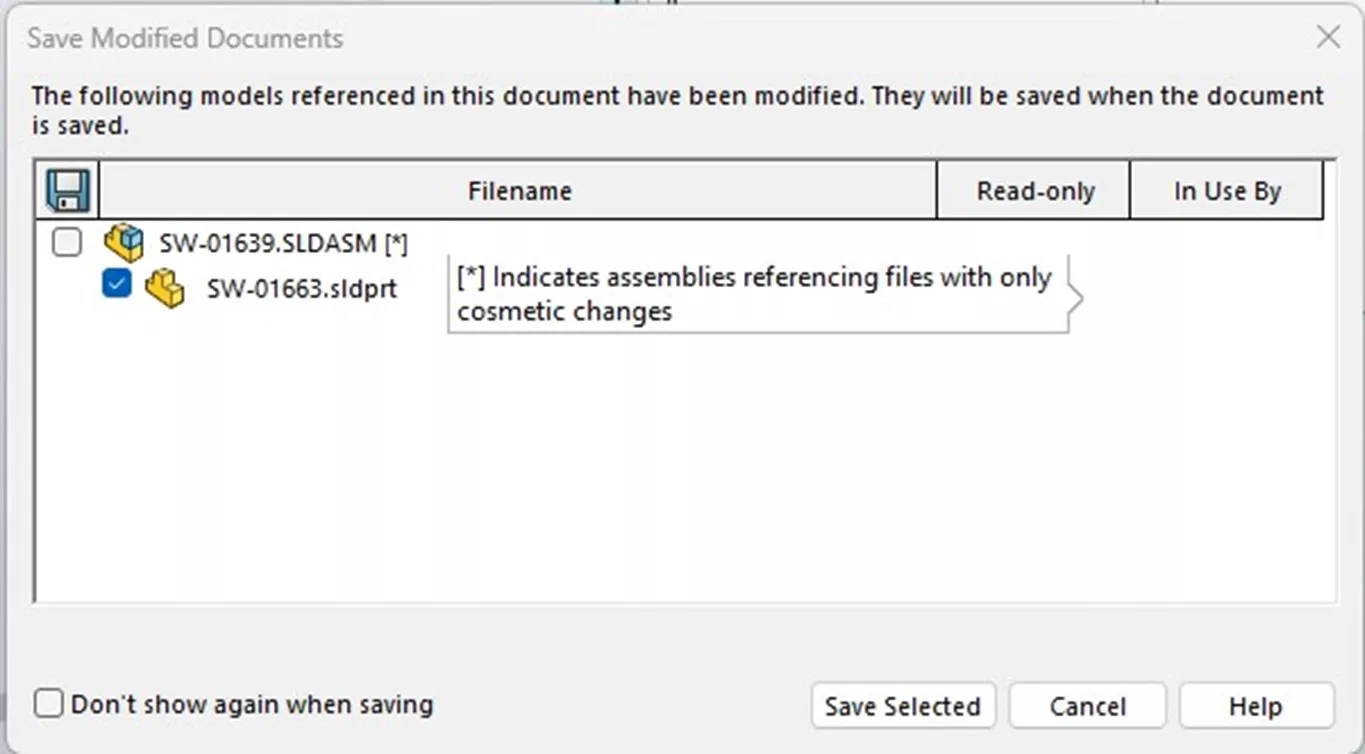The height and width of the screenshot is (754, 1365).
Task: Open Help from the dialog
Action: [x=1254, y=705]
